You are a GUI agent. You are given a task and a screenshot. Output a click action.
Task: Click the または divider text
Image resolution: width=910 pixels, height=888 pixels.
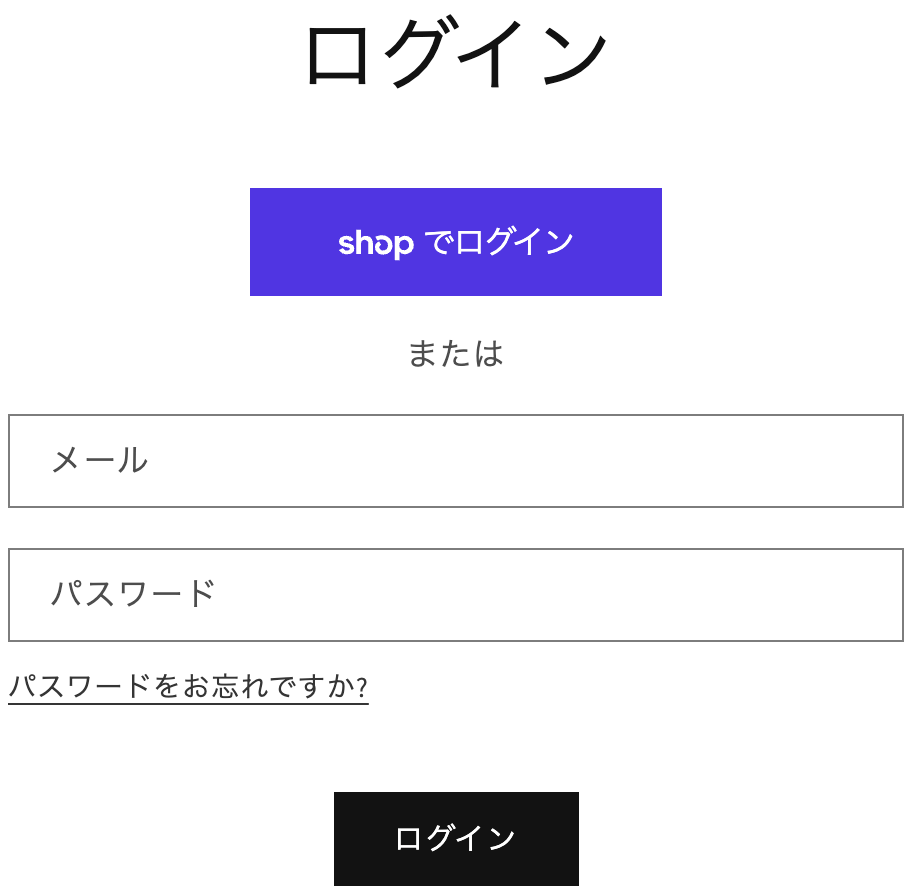coord(455,353)
